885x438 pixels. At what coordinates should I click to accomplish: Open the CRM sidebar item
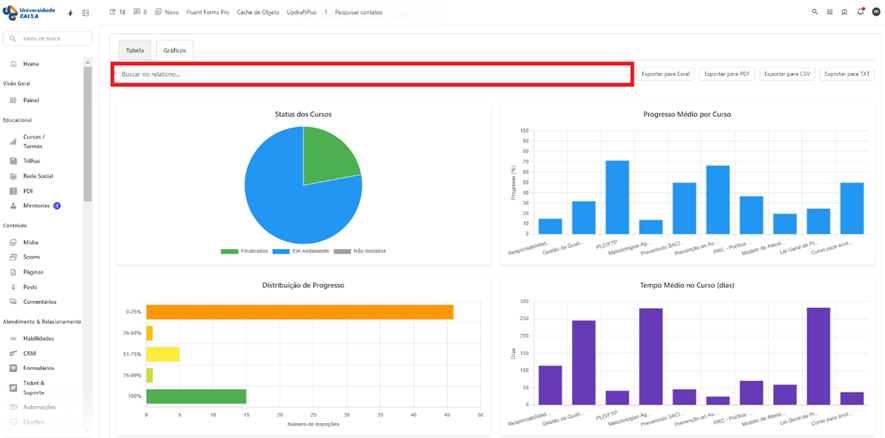29,353
